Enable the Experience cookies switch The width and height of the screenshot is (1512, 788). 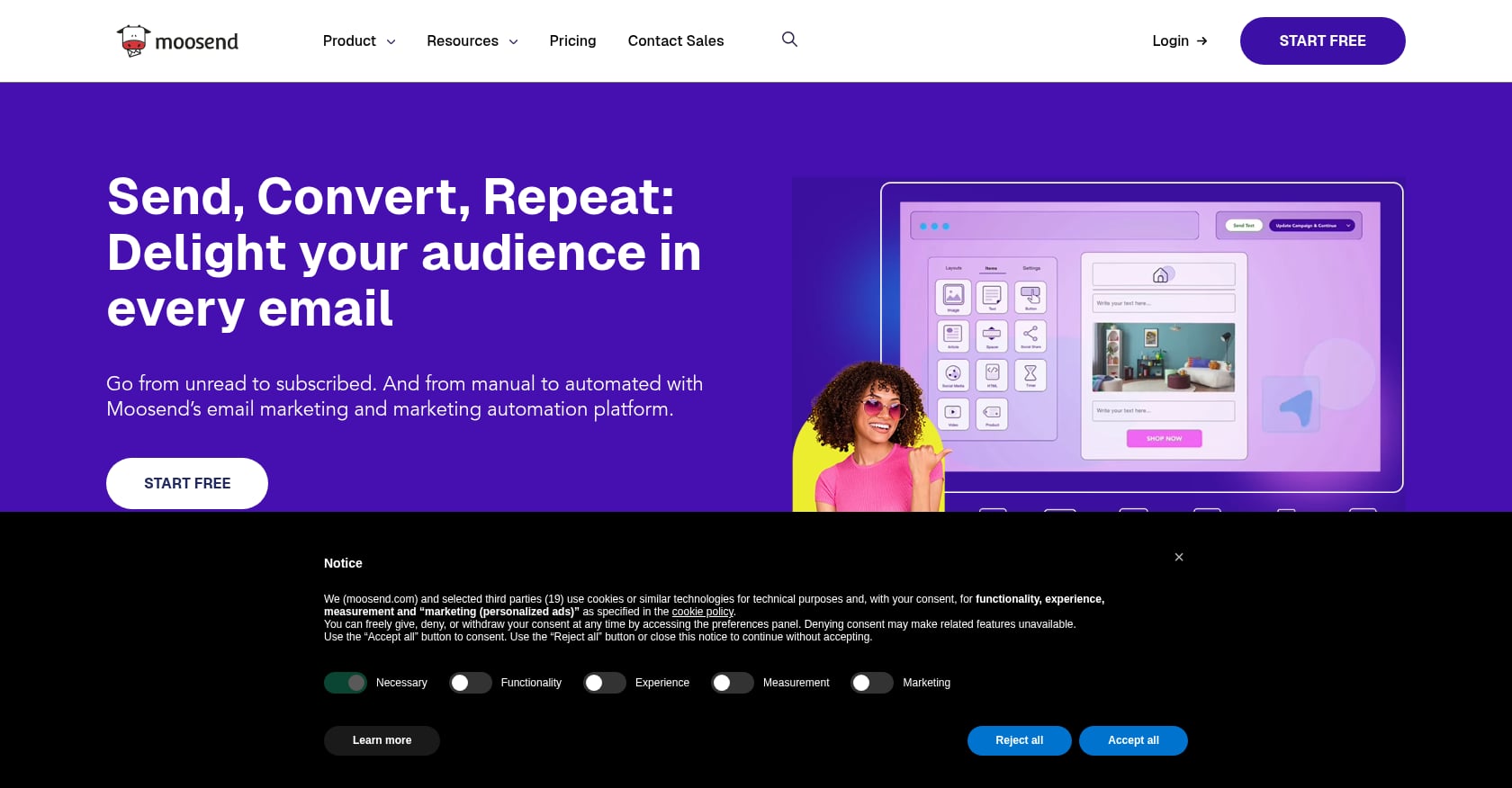pos(605,683)
